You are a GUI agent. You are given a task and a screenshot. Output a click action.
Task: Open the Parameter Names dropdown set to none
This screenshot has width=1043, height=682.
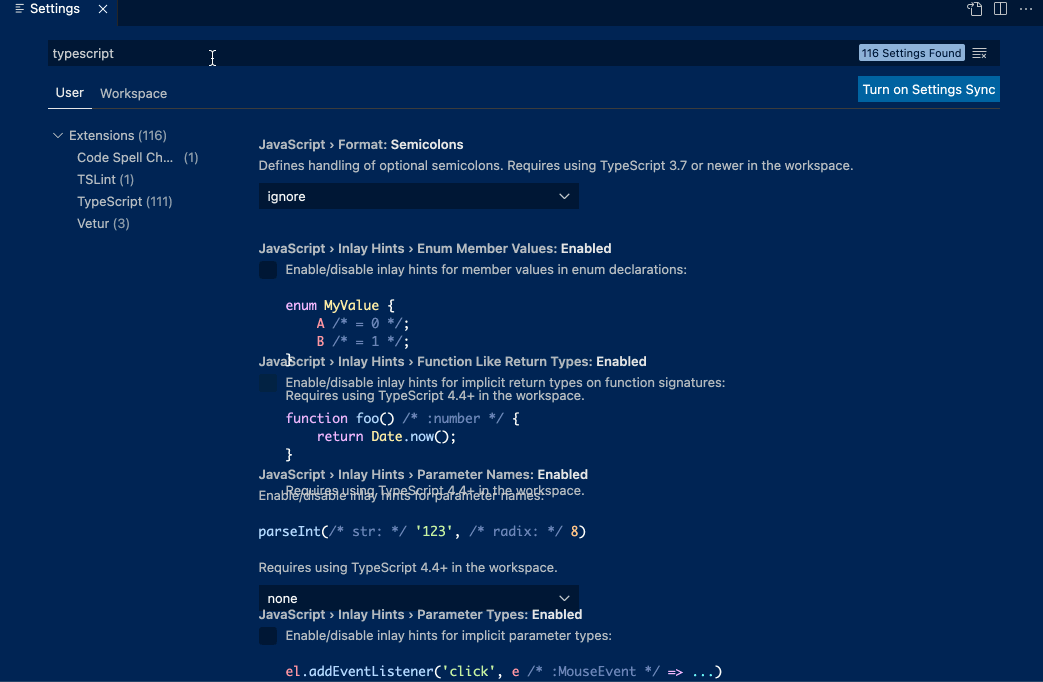(x=418, y=598)
